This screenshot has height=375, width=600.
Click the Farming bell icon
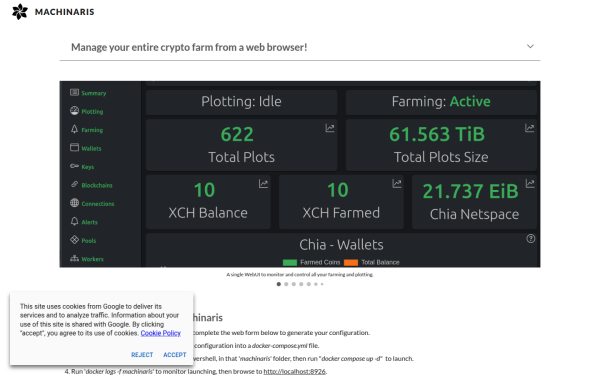pyautogui.click(x=74, y=129)
